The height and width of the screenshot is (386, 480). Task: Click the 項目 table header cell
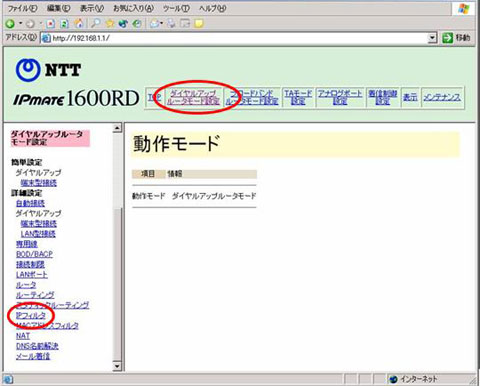148,174
